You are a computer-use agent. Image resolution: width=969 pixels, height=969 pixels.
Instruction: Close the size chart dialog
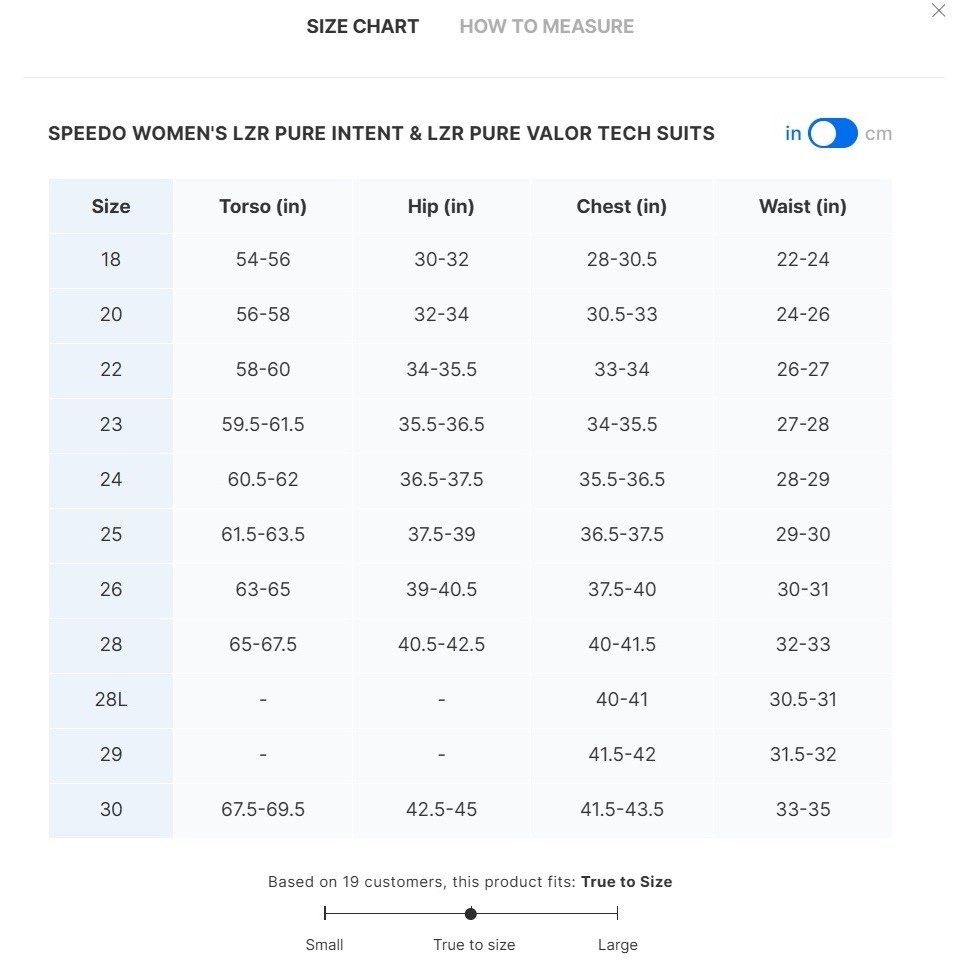pos(938,11)
